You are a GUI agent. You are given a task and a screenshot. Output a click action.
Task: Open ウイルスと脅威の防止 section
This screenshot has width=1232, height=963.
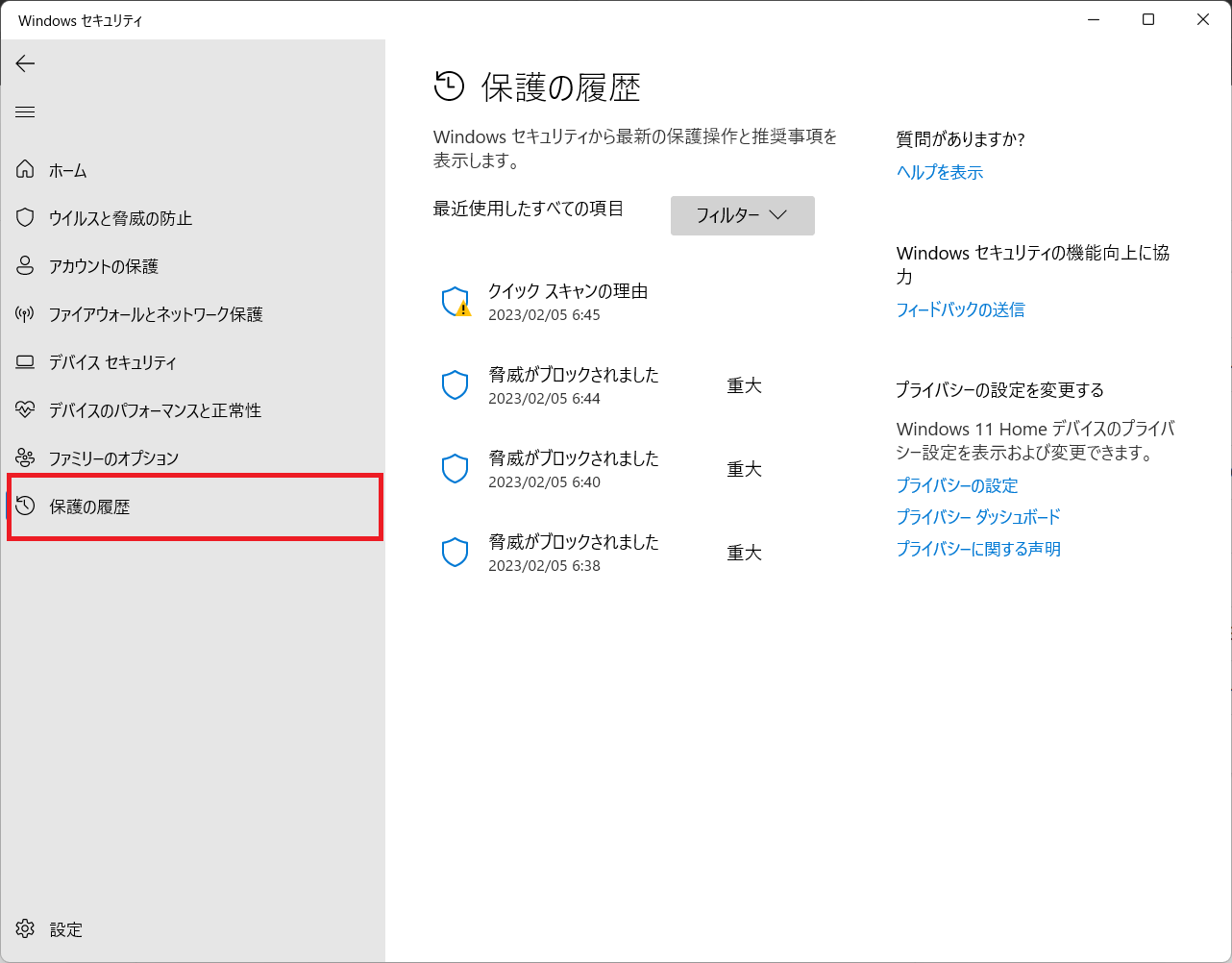[x=121, y=218]
